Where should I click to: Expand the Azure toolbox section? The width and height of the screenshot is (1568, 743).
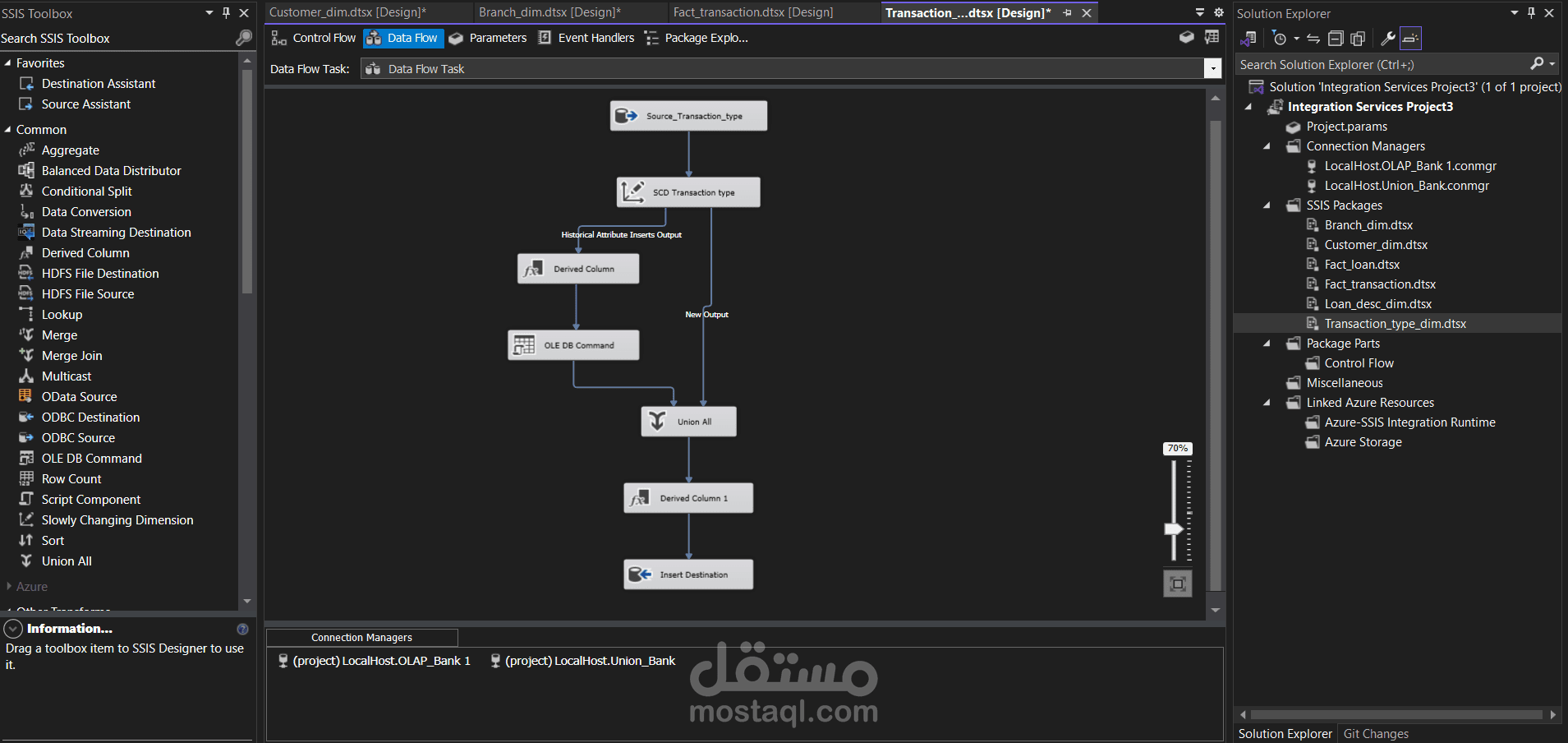click(x=8, y=587)
